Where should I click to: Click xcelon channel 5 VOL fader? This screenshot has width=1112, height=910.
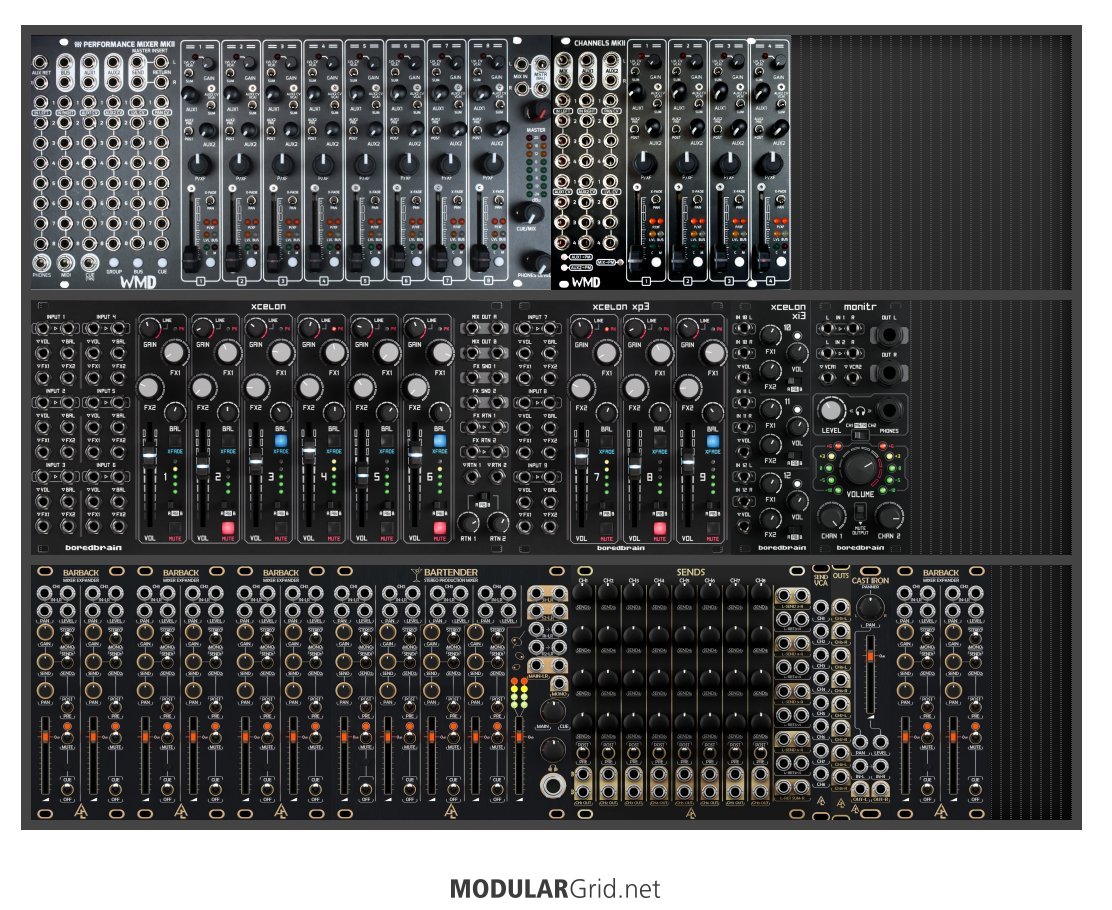(362, 477)
